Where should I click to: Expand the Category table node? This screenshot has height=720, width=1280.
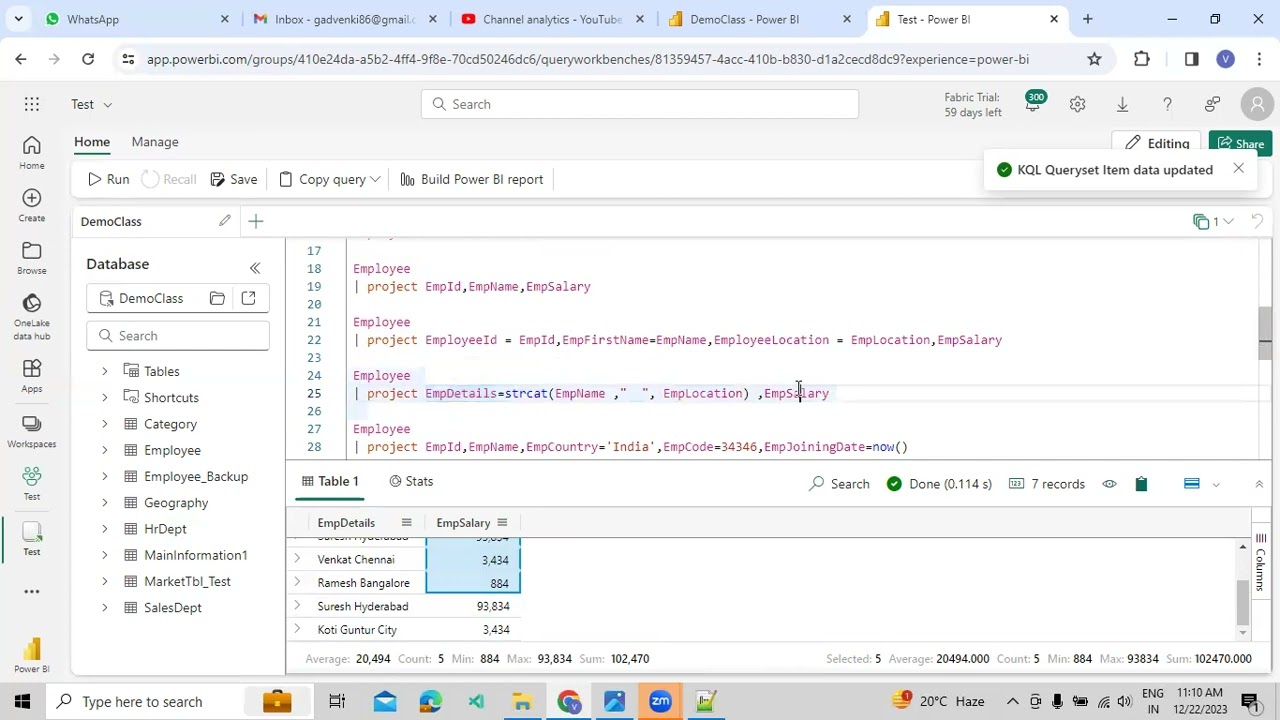(104, 424)
